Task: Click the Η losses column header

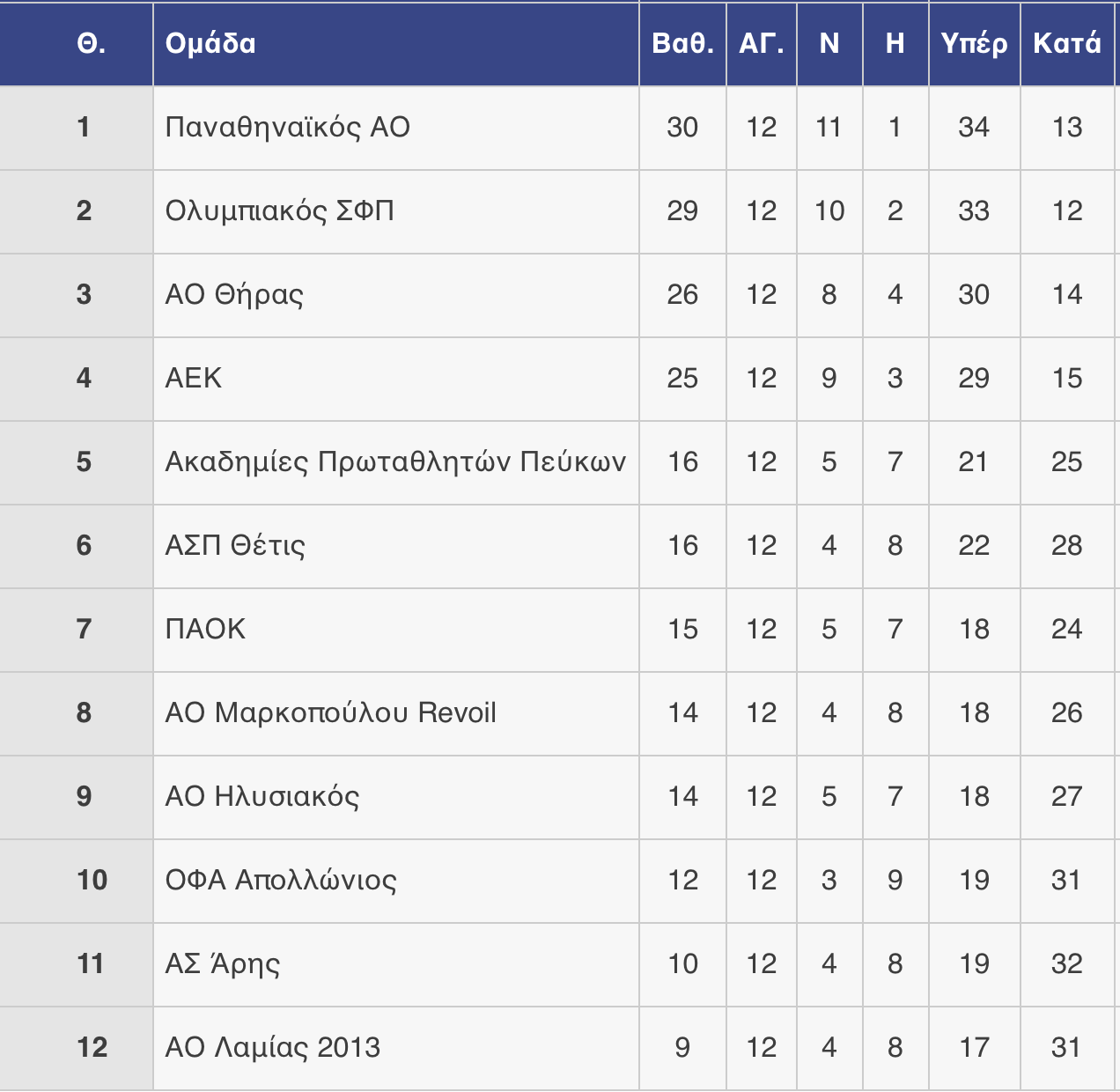Action: pos(895,43)
